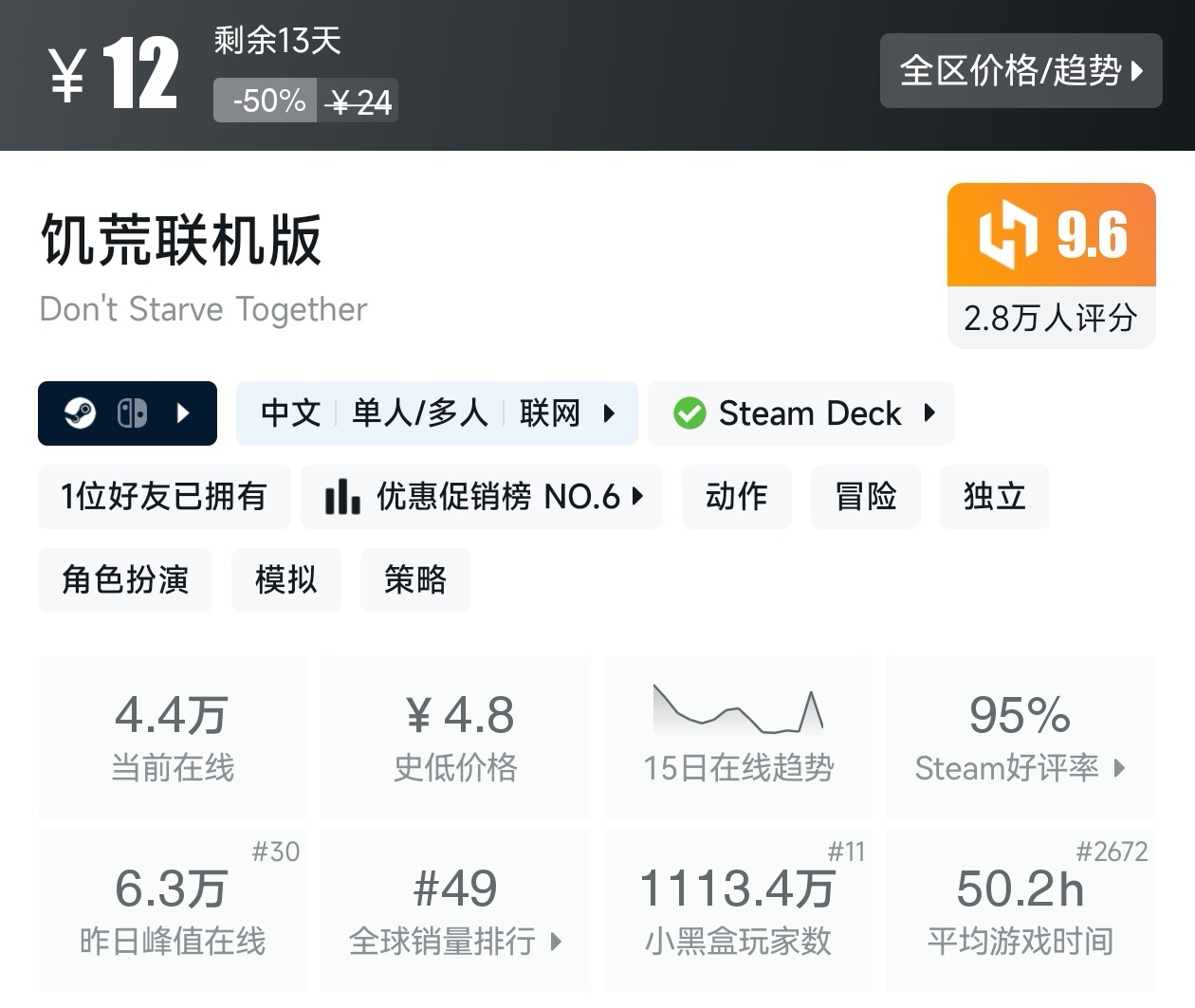Click the 1位好友已拥有 friends tag
Image resolution: width=1195 pixels, height=1008 pixels.
(x=164, y=496)
